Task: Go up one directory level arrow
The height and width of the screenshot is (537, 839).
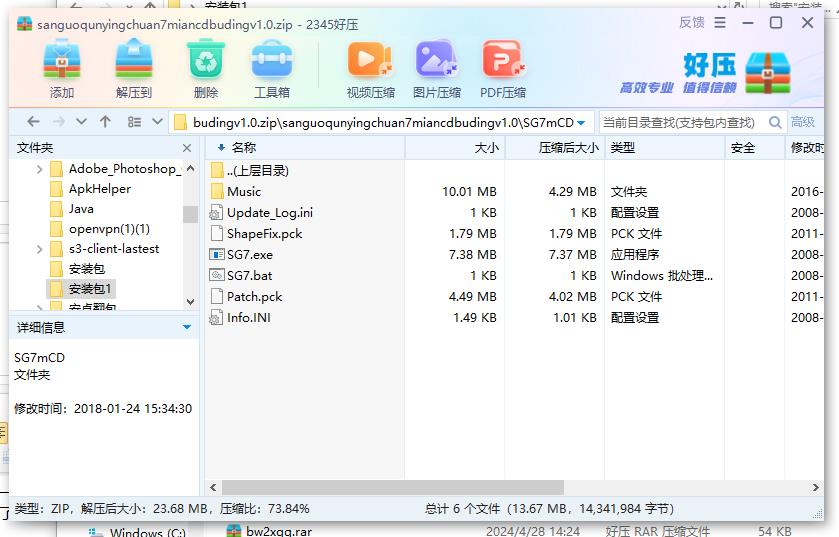Action: point(105,122)
